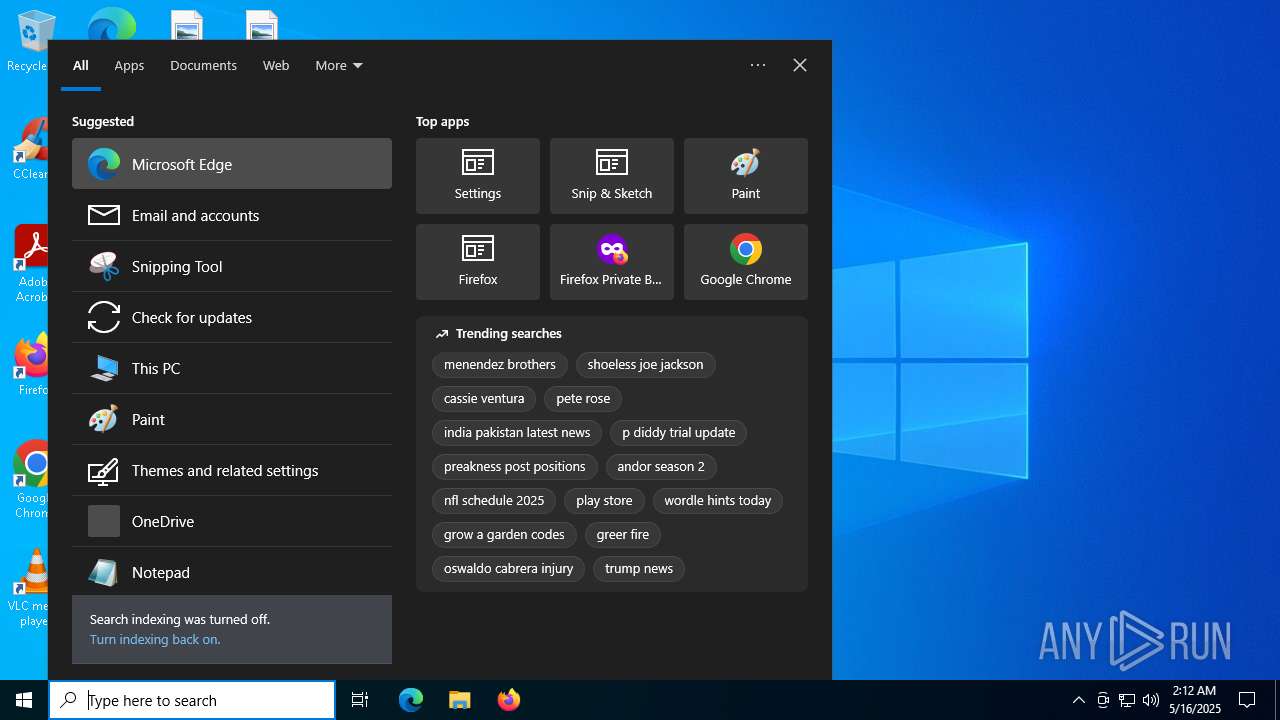Open File Explorer from the taskbar

459,700
